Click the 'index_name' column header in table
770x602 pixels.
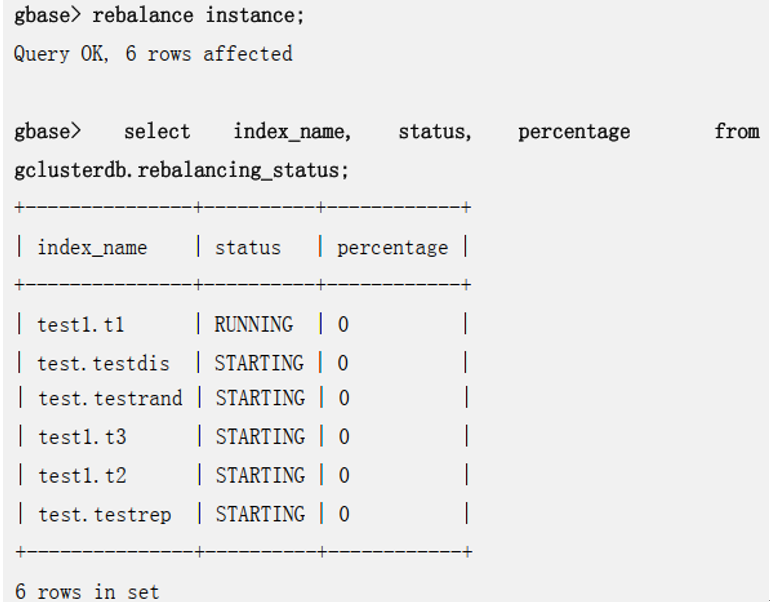92,248
